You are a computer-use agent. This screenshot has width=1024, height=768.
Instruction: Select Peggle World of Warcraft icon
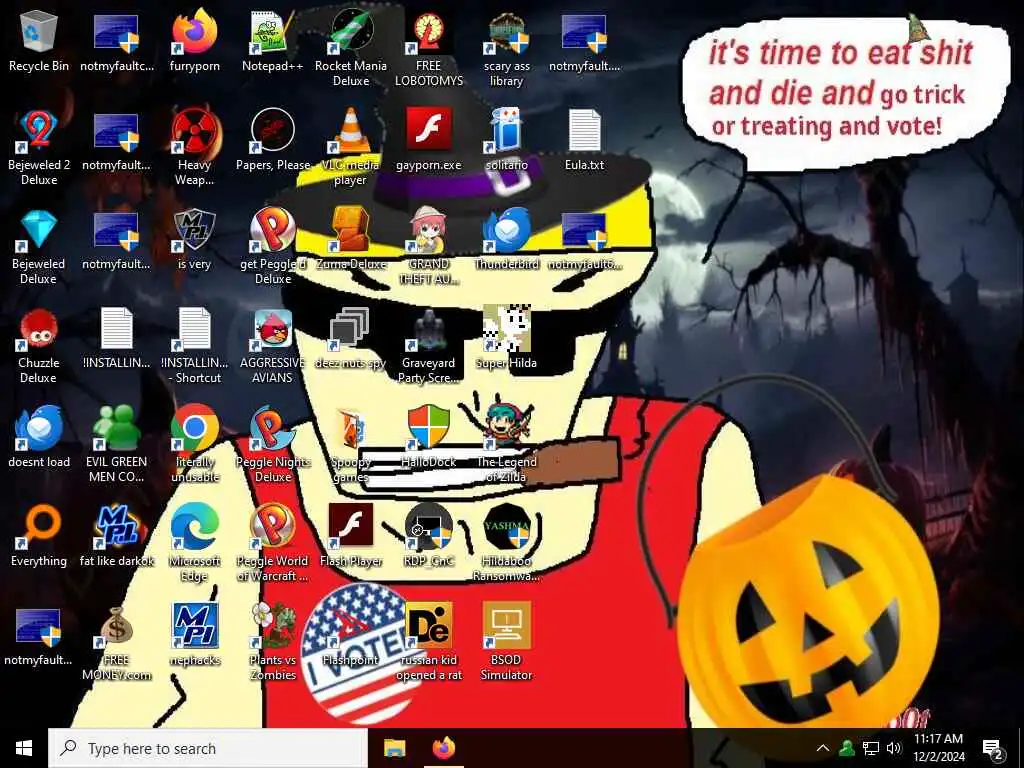[x=272, y=527]
